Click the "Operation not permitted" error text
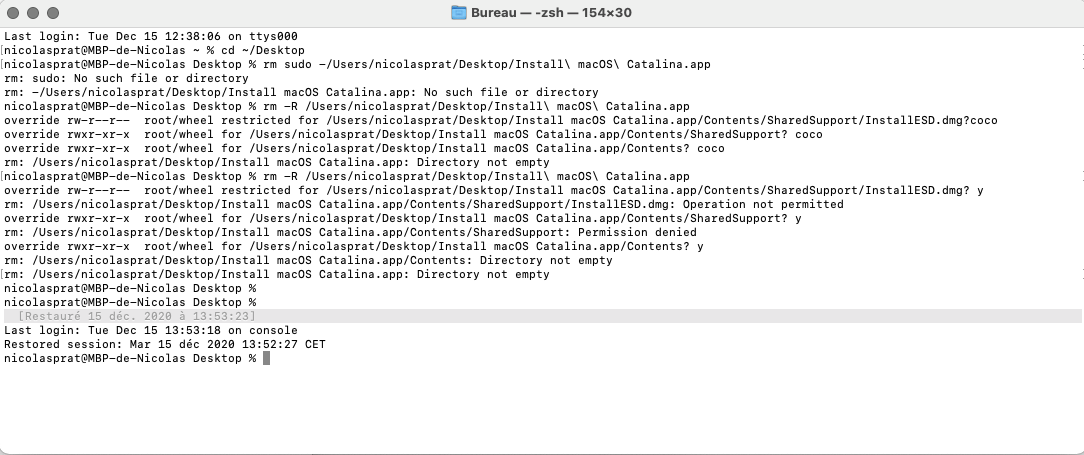This screenshot has height=455, width=1084. [x=762, y=204]
